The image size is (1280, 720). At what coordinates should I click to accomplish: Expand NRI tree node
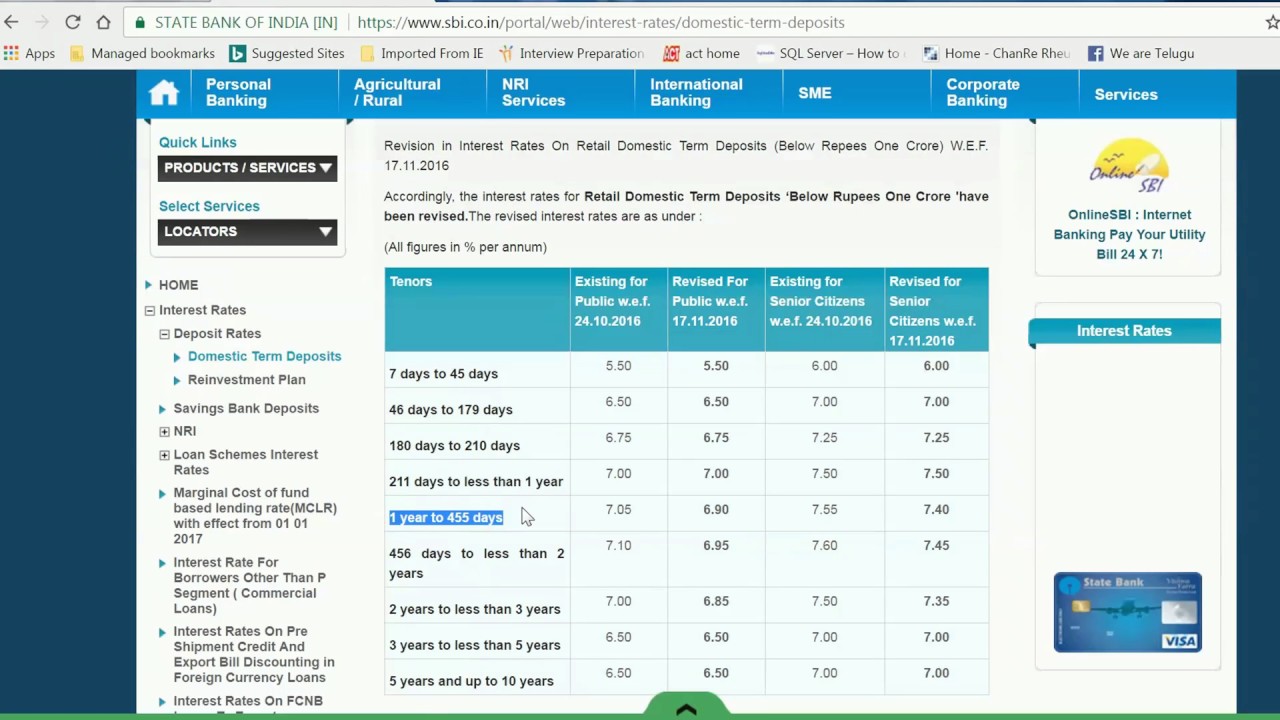[165, 432]
